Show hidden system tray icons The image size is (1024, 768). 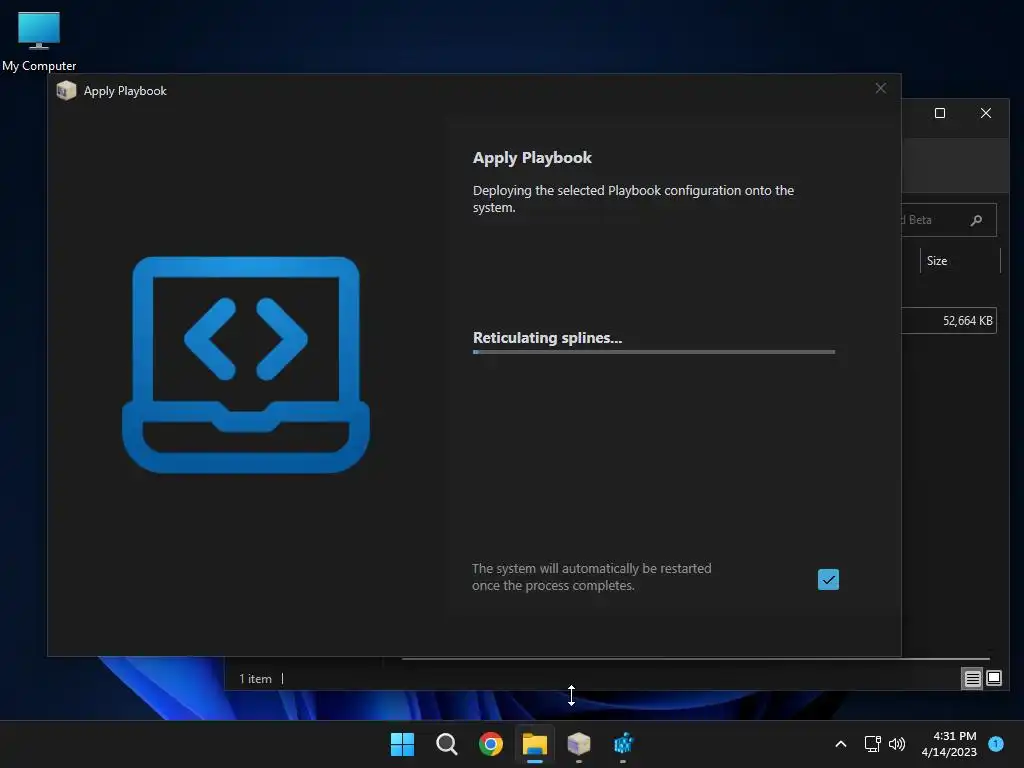point(840,744)
